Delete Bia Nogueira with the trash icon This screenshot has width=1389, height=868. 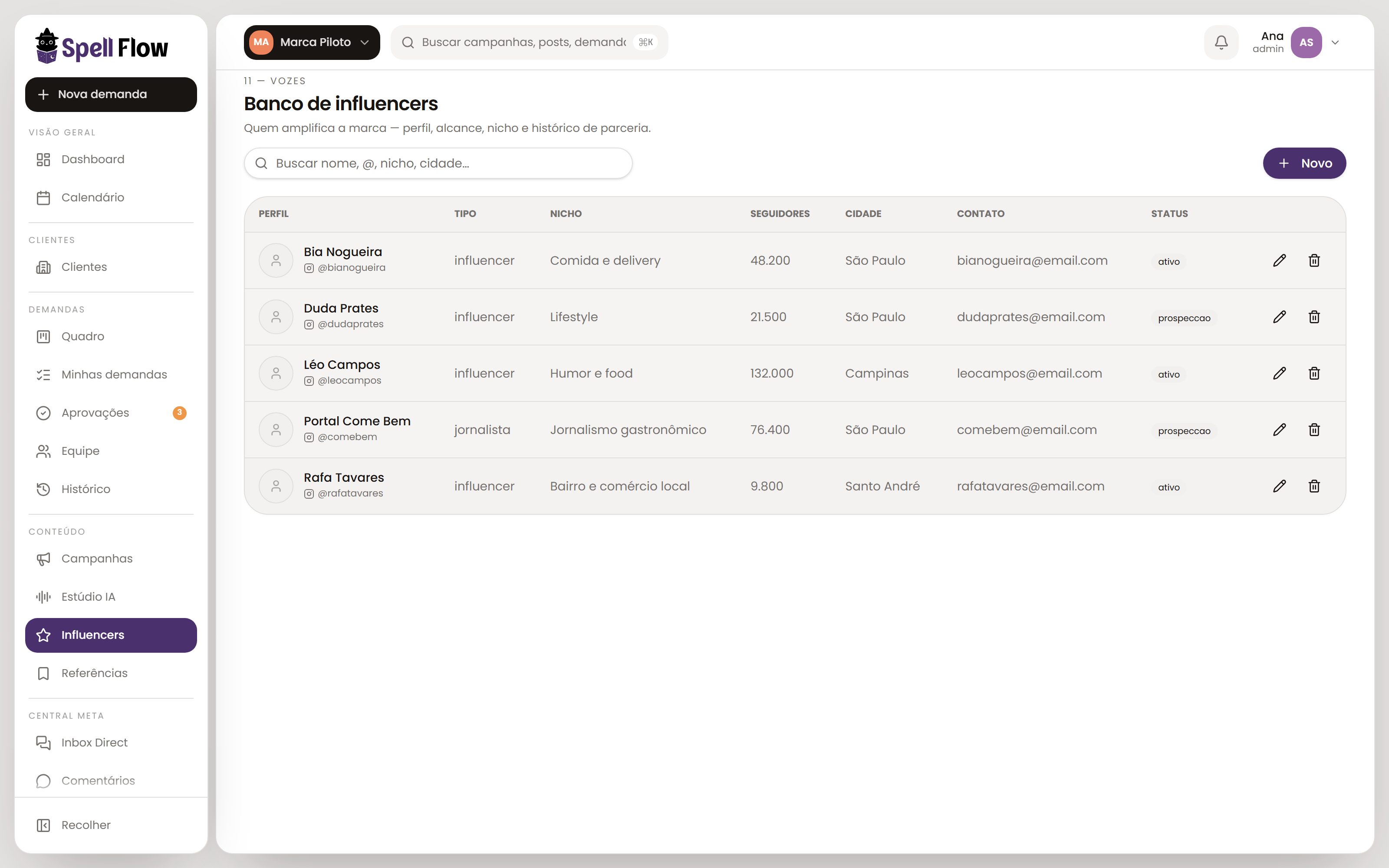[x=1314, y=261]
